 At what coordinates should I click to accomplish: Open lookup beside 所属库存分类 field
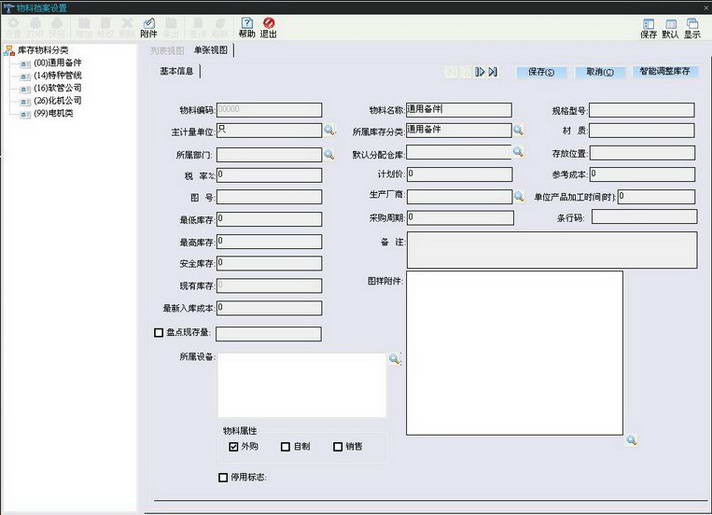click(x=518, y=130)
